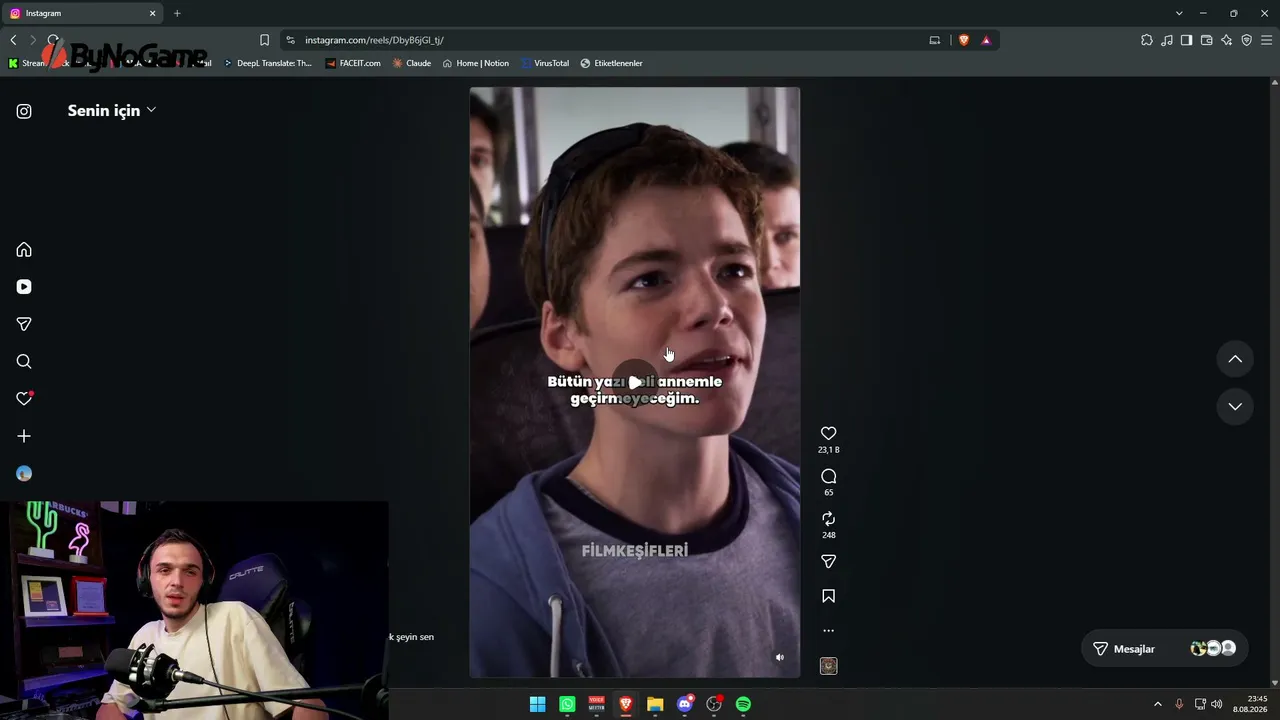Go to the previous reel with up arrow
This screenshot has height=720, width=1280.
coord(1235,359)
